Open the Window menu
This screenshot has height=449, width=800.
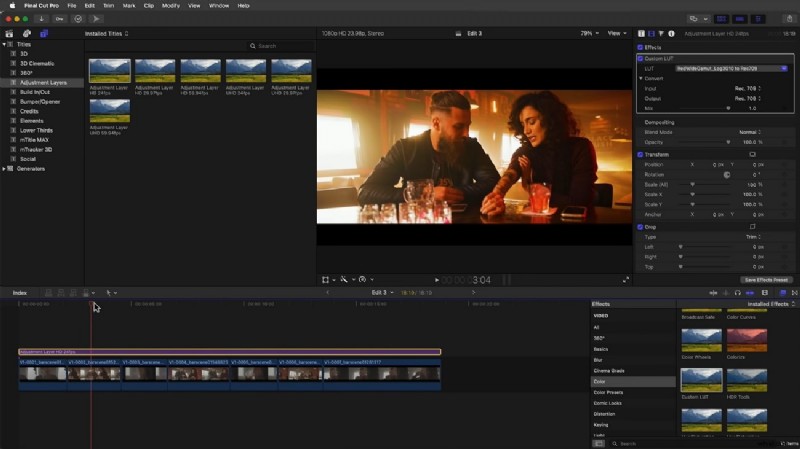point(219,6)
